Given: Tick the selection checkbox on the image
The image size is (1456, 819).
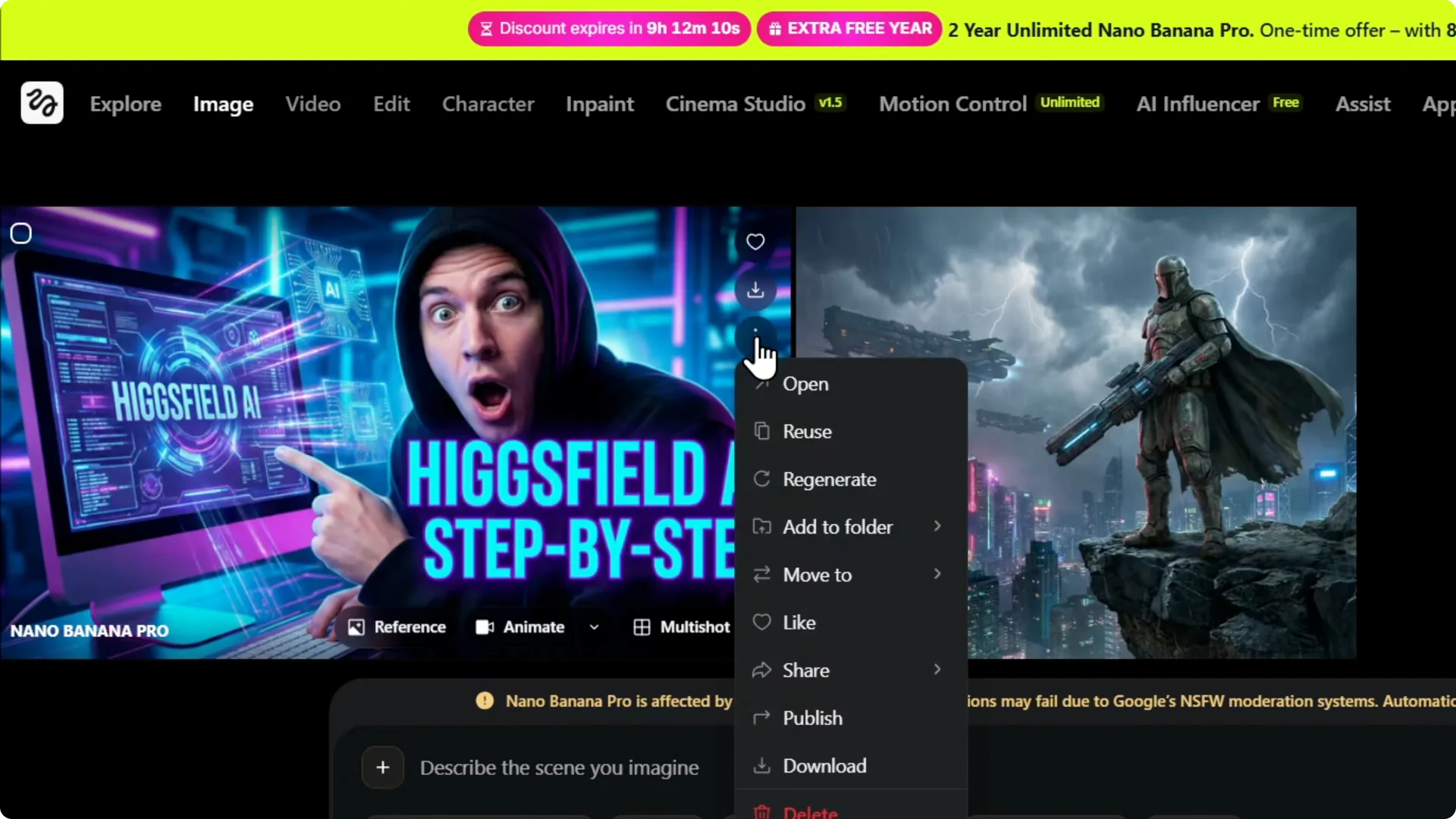Looking at the screenshot, I should 21,233.
